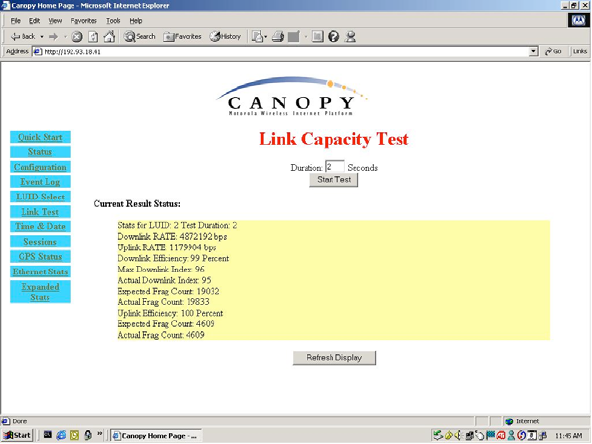The height and width of the screenshot is (444, 592).
Task: Click the Edit toolbar icon next to Print
Action: tap(293, 37)
